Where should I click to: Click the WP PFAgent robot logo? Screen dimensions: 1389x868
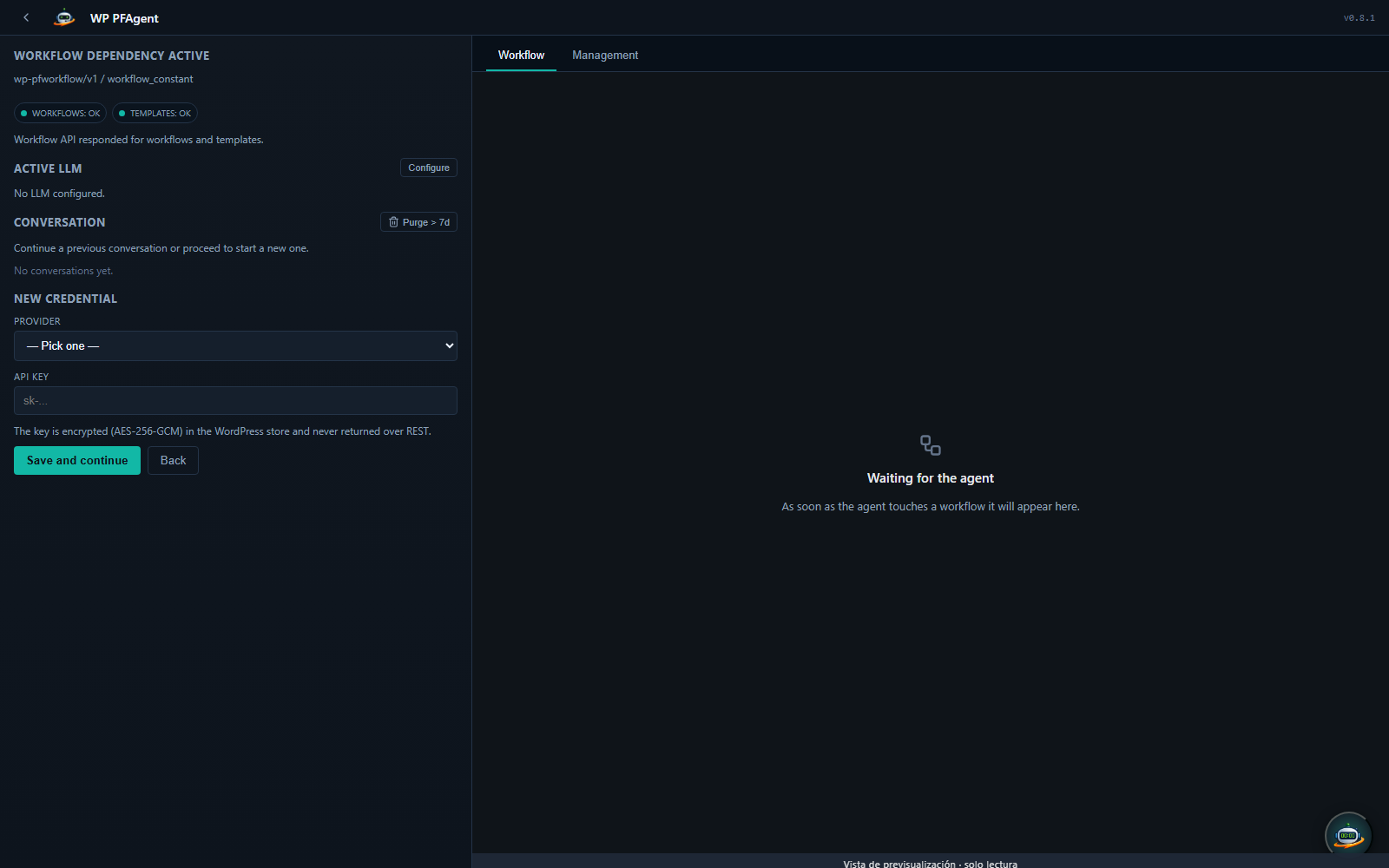point(64,17)
